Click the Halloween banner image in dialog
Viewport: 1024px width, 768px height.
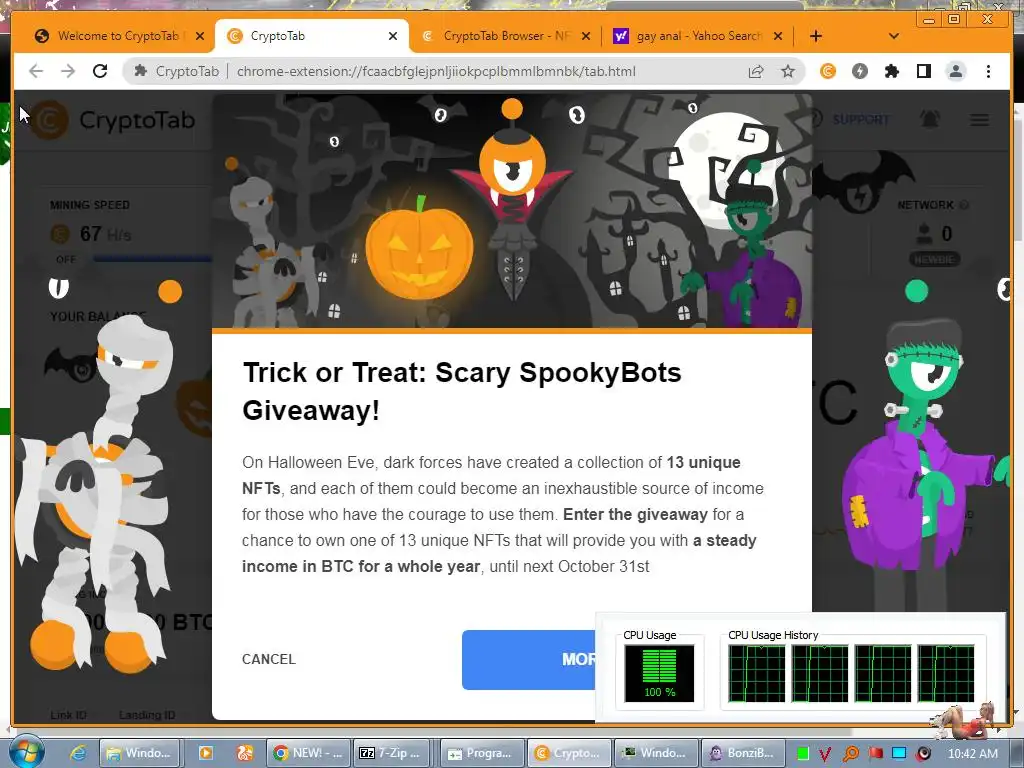(511, 211)
